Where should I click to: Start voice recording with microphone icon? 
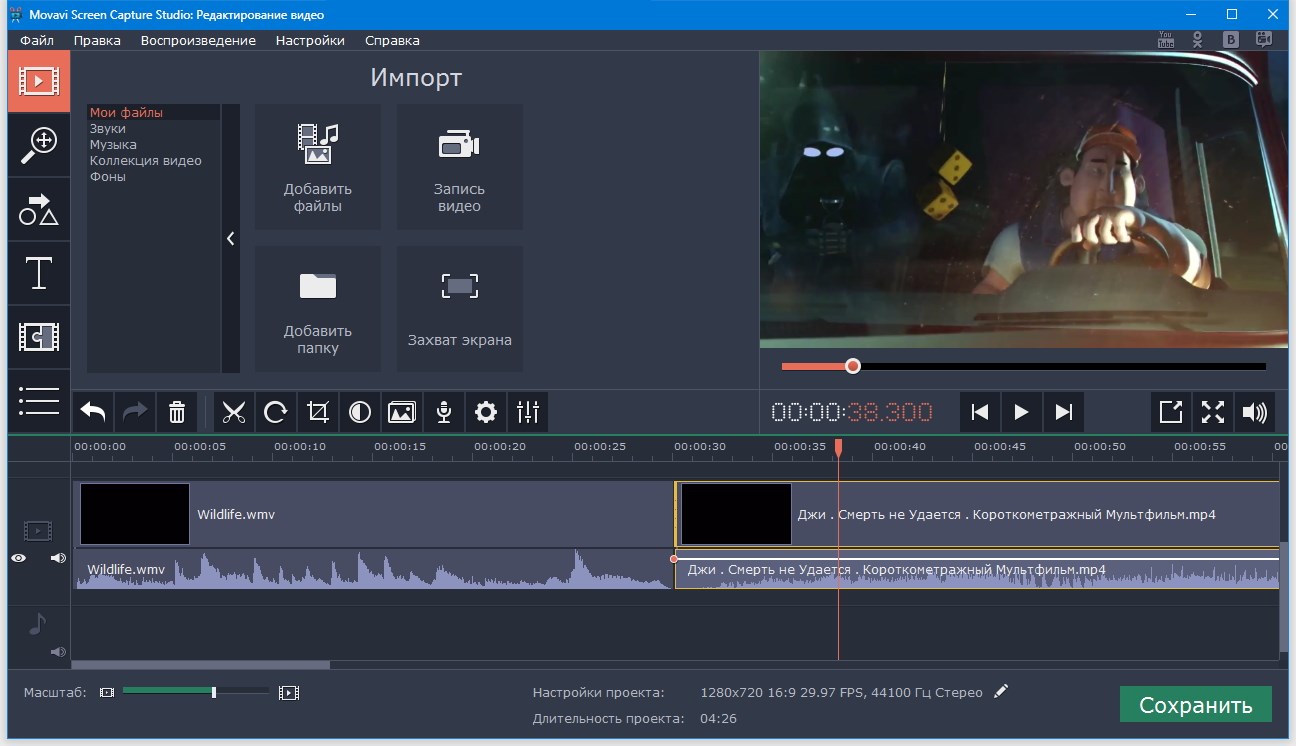pos(444,411)
